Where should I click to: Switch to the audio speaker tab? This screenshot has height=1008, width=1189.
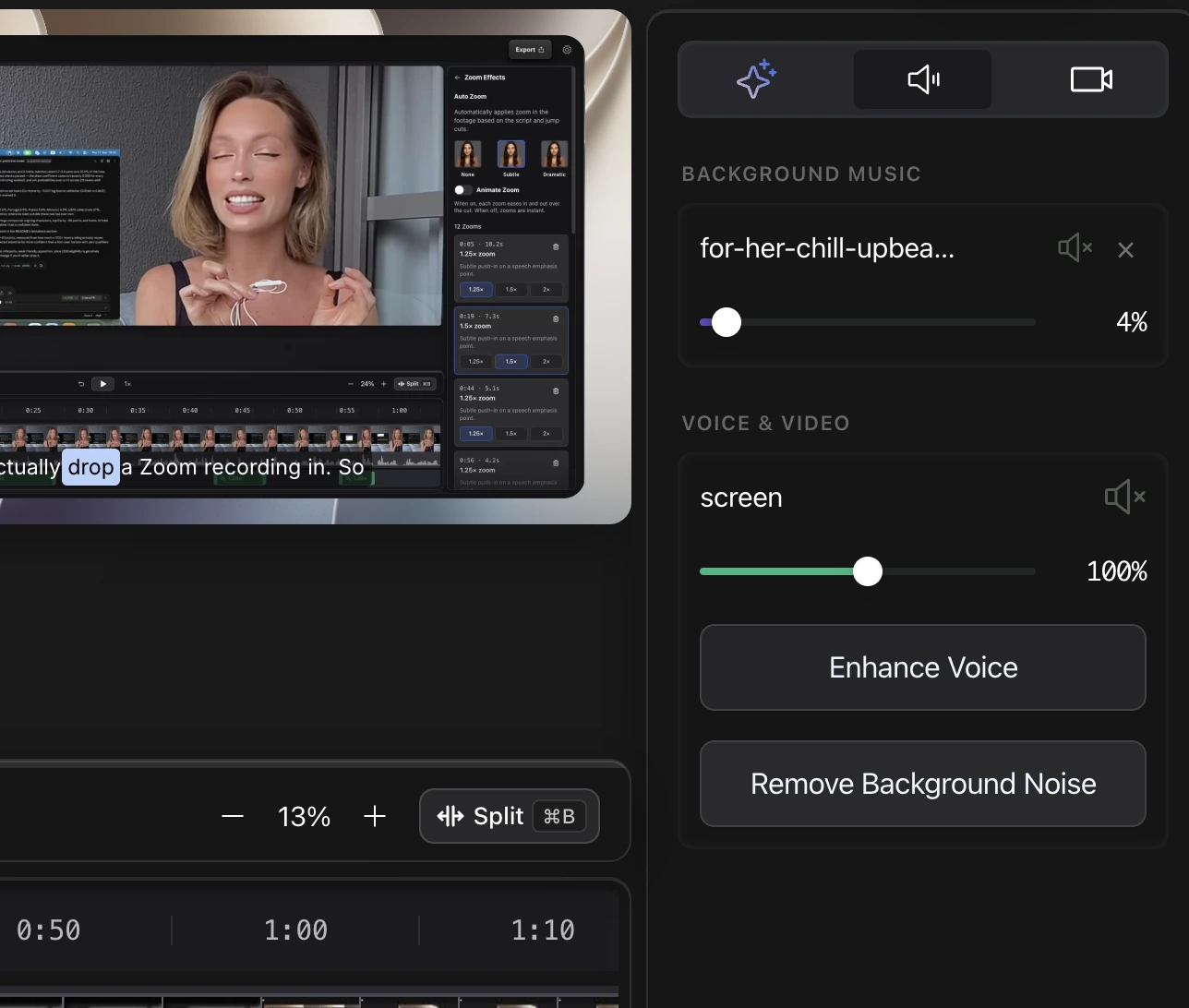pos(923,79)
